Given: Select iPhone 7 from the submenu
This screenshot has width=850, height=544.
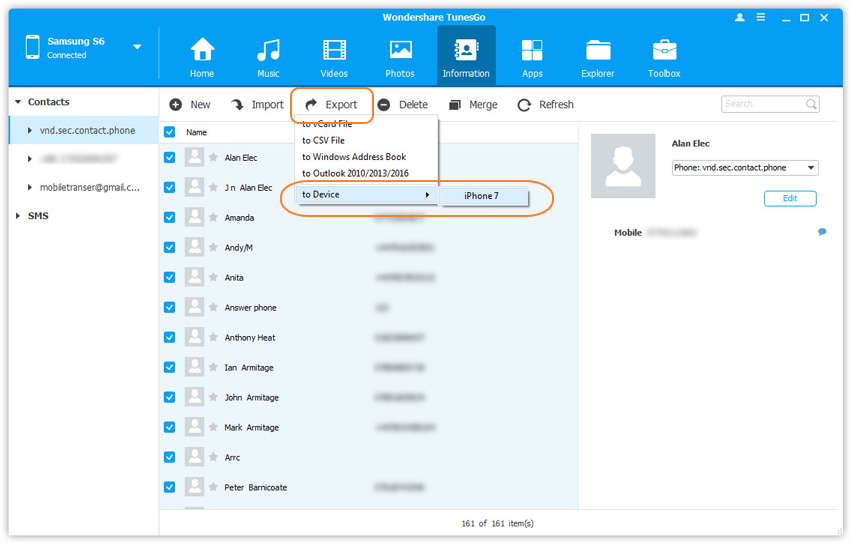Looking at the screenshot, I should coord(481,196).
